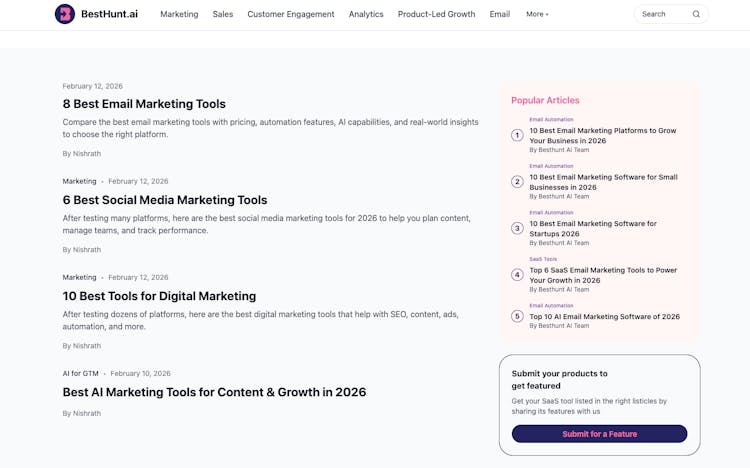Click the search magnifier icon
Image resolution: width=750 pixels, height=468 pixels.
[696, 14]
